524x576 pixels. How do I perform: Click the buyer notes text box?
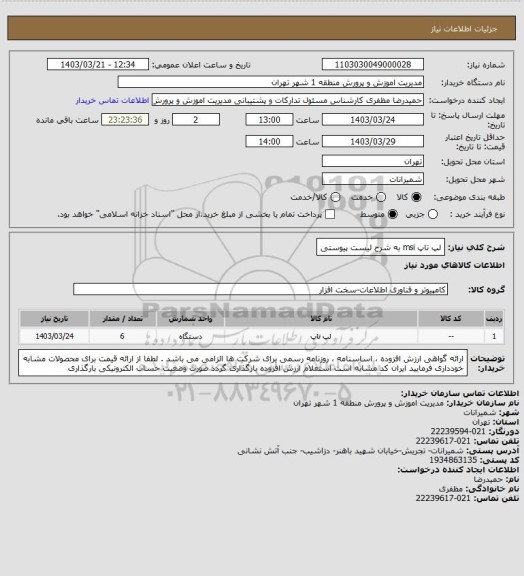[243, 363]
